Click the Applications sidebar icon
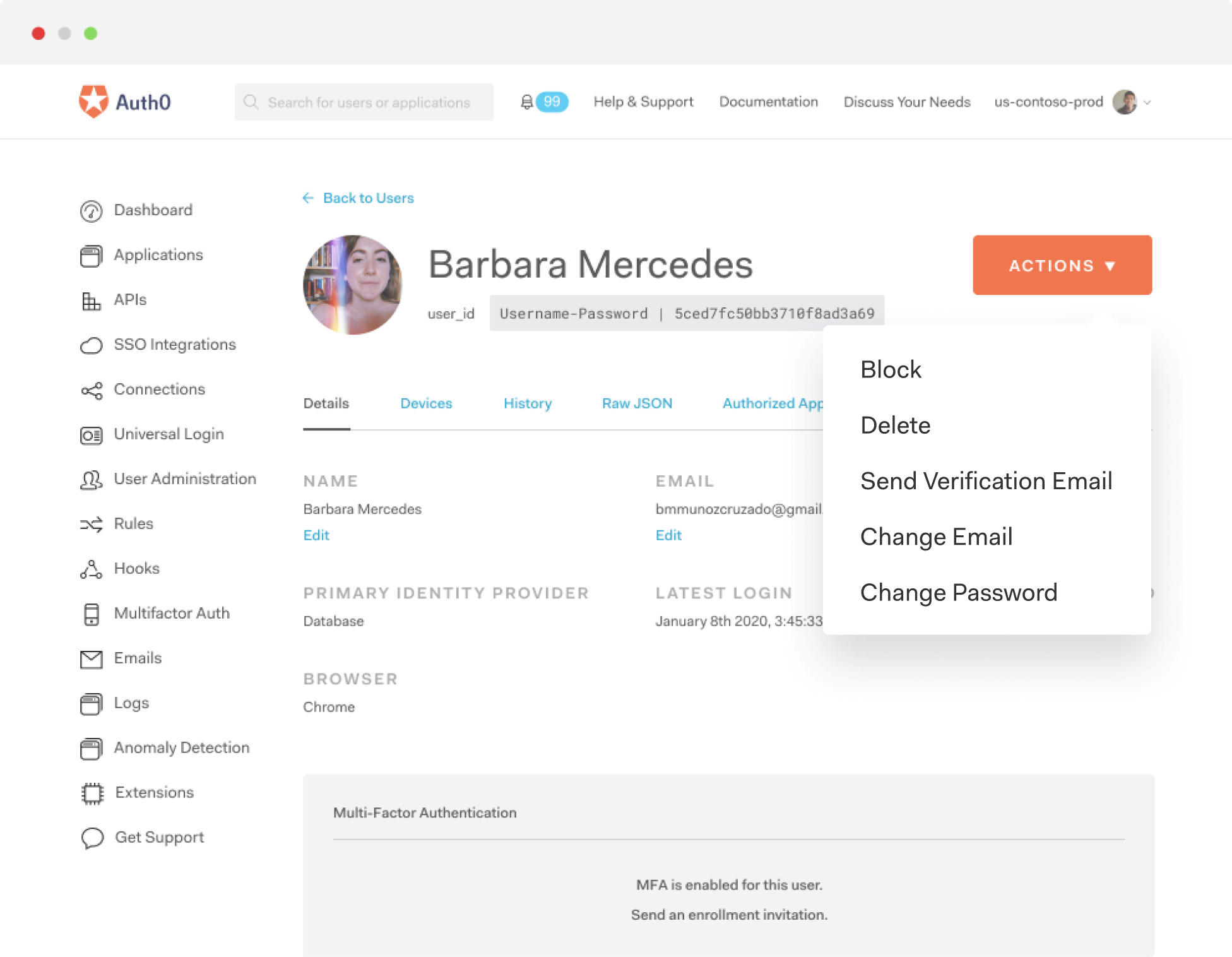This screenshot has height=957, width=1232. pos(91,256)
